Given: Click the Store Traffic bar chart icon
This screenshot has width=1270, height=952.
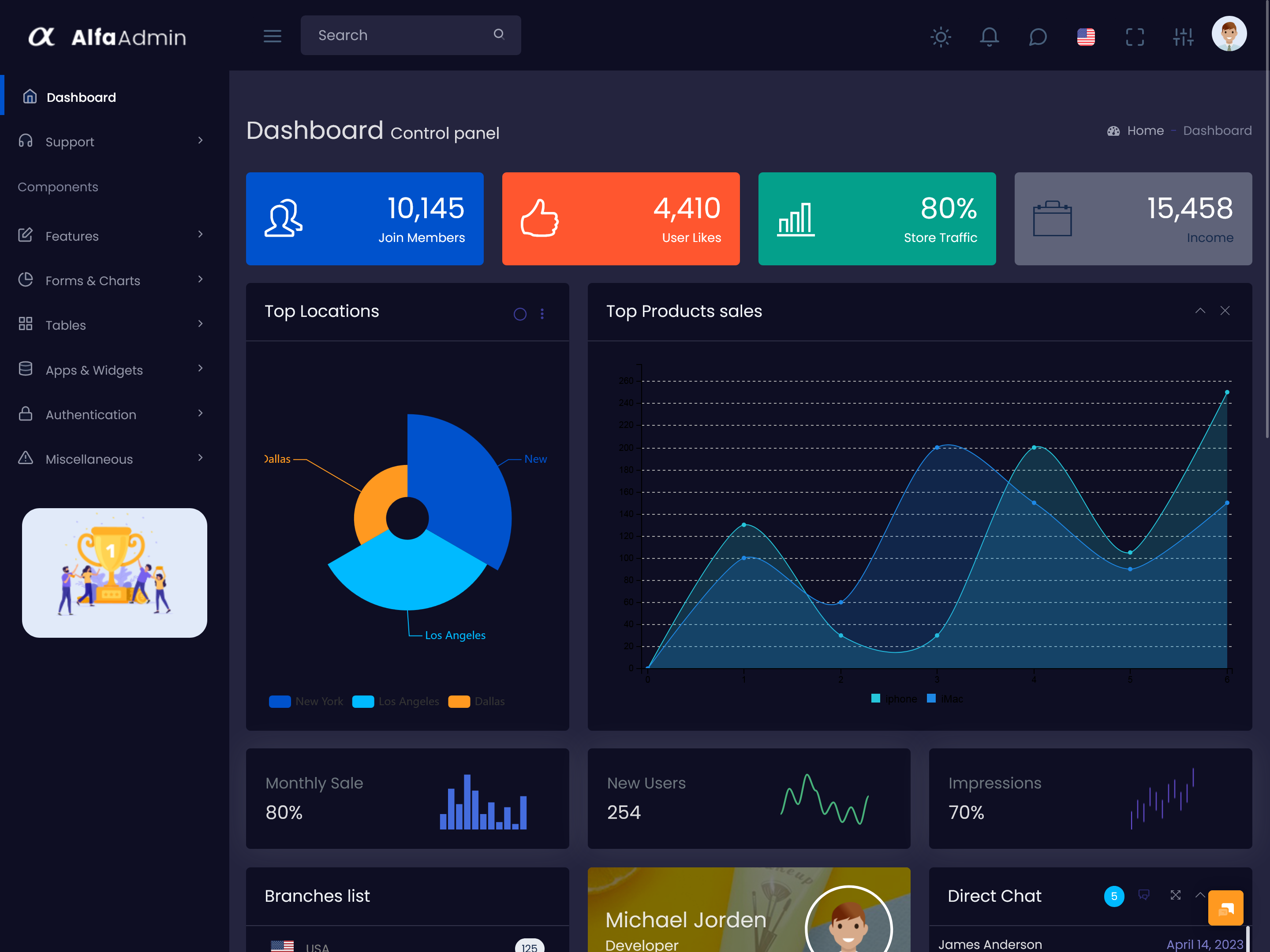Looking at the screenshot, I should (x=796, y=219).
